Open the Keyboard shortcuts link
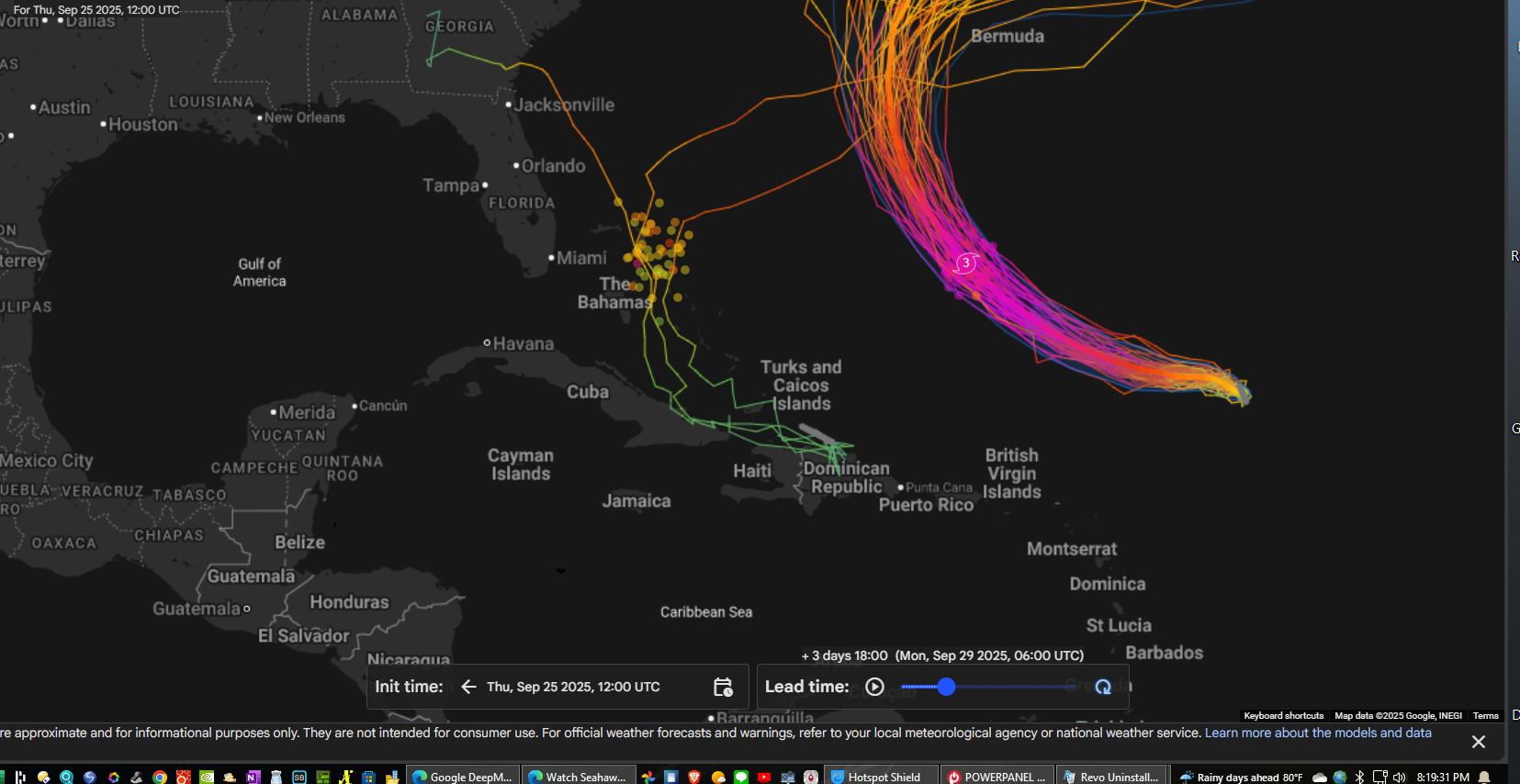 tap(1283, 716)
